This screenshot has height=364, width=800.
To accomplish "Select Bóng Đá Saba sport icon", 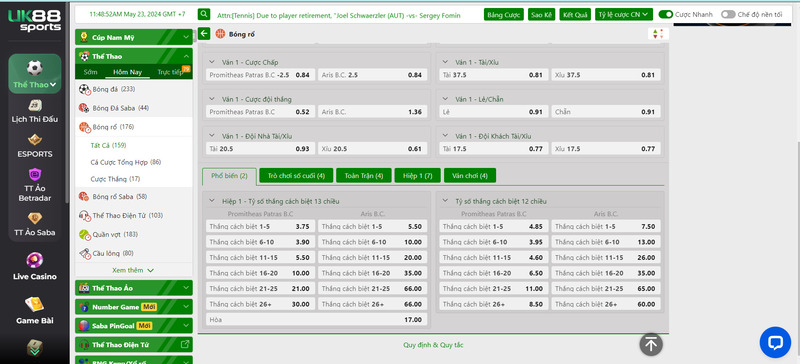I will click(84, 108).
